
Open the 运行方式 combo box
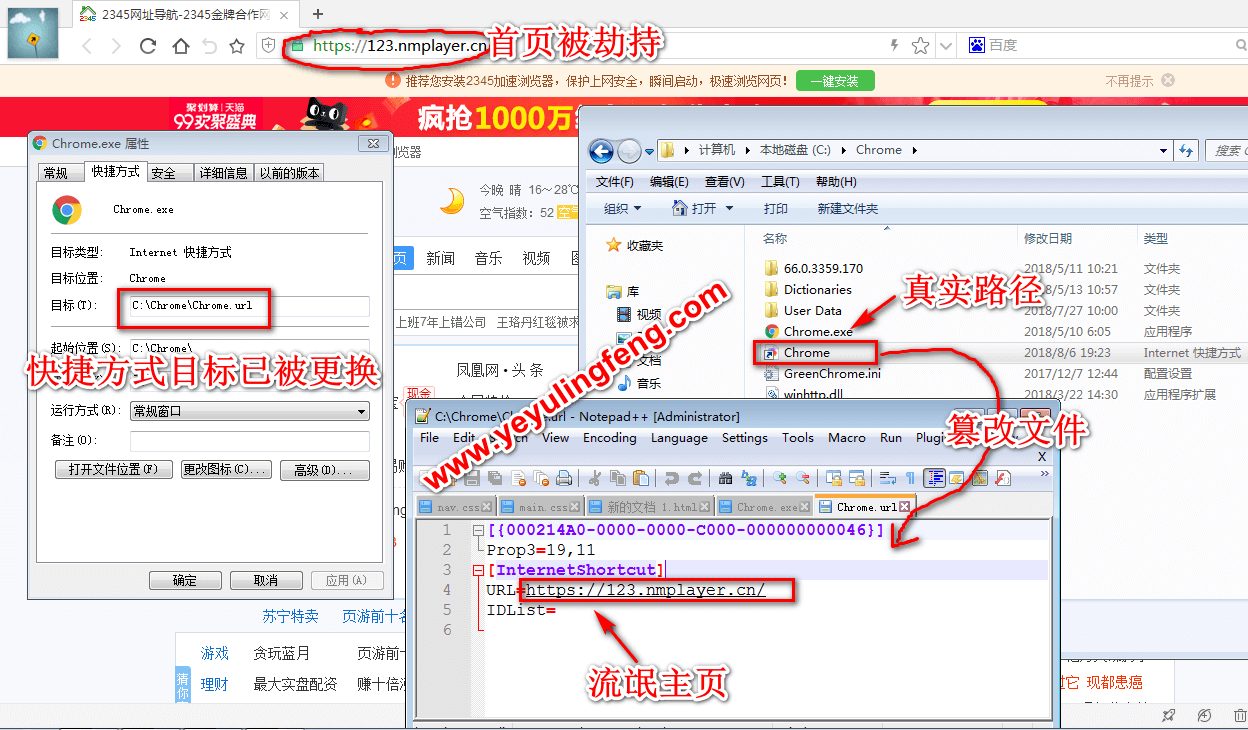[x=250, y=411]
